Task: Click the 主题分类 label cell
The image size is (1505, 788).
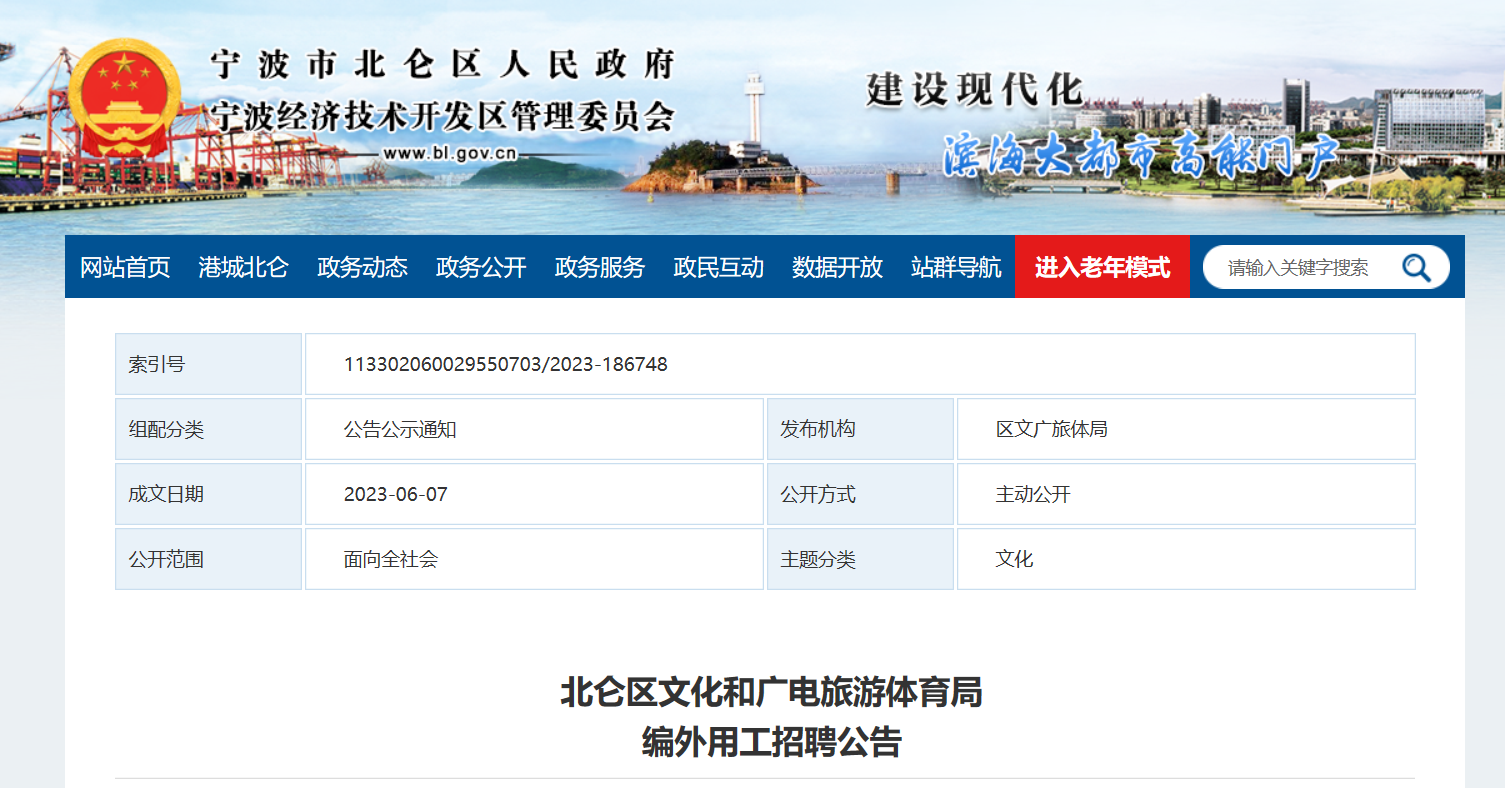Action: [860, 559]
